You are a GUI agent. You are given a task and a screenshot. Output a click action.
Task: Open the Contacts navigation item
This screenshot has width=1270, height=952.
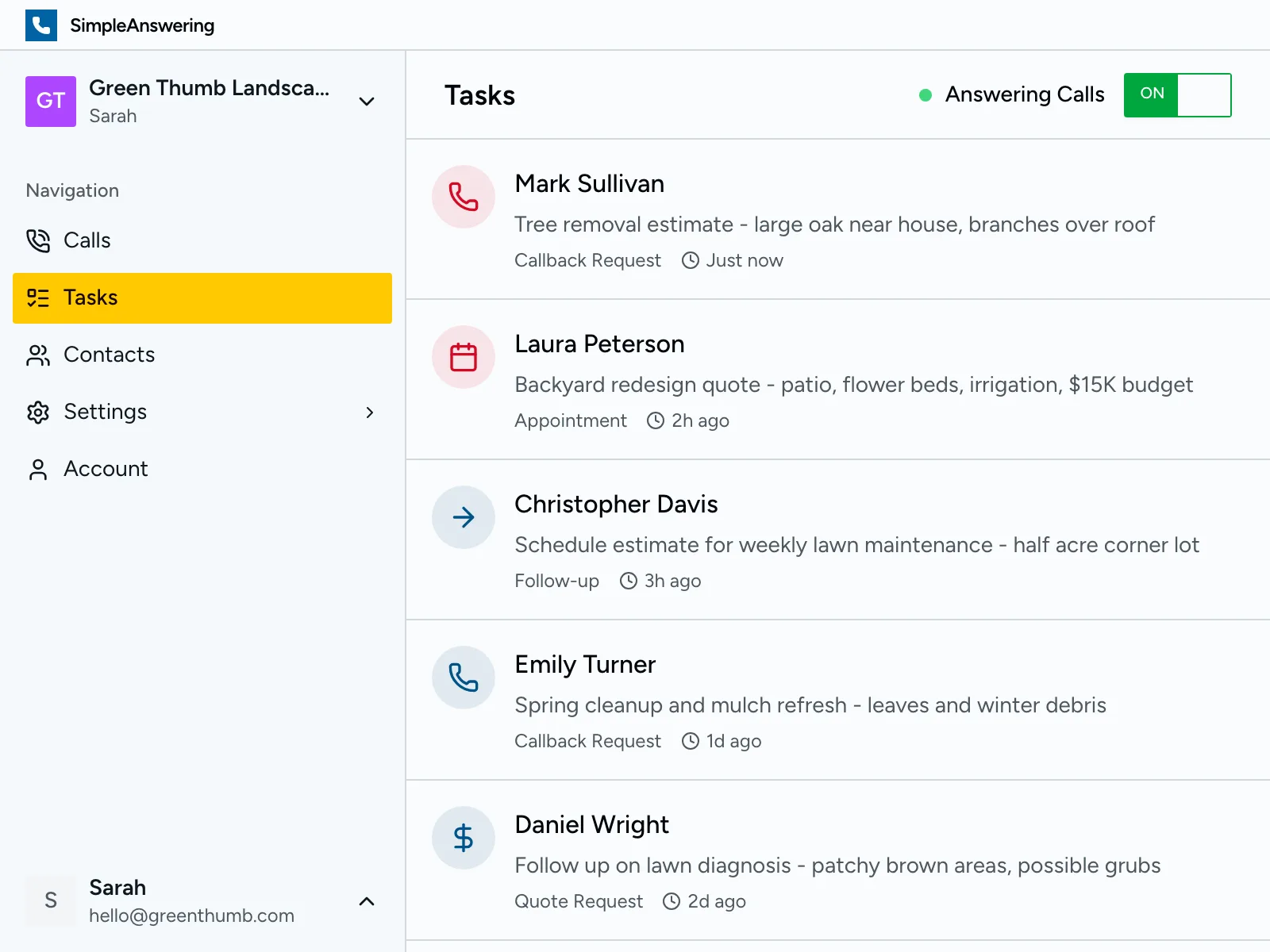coord(109,355)
